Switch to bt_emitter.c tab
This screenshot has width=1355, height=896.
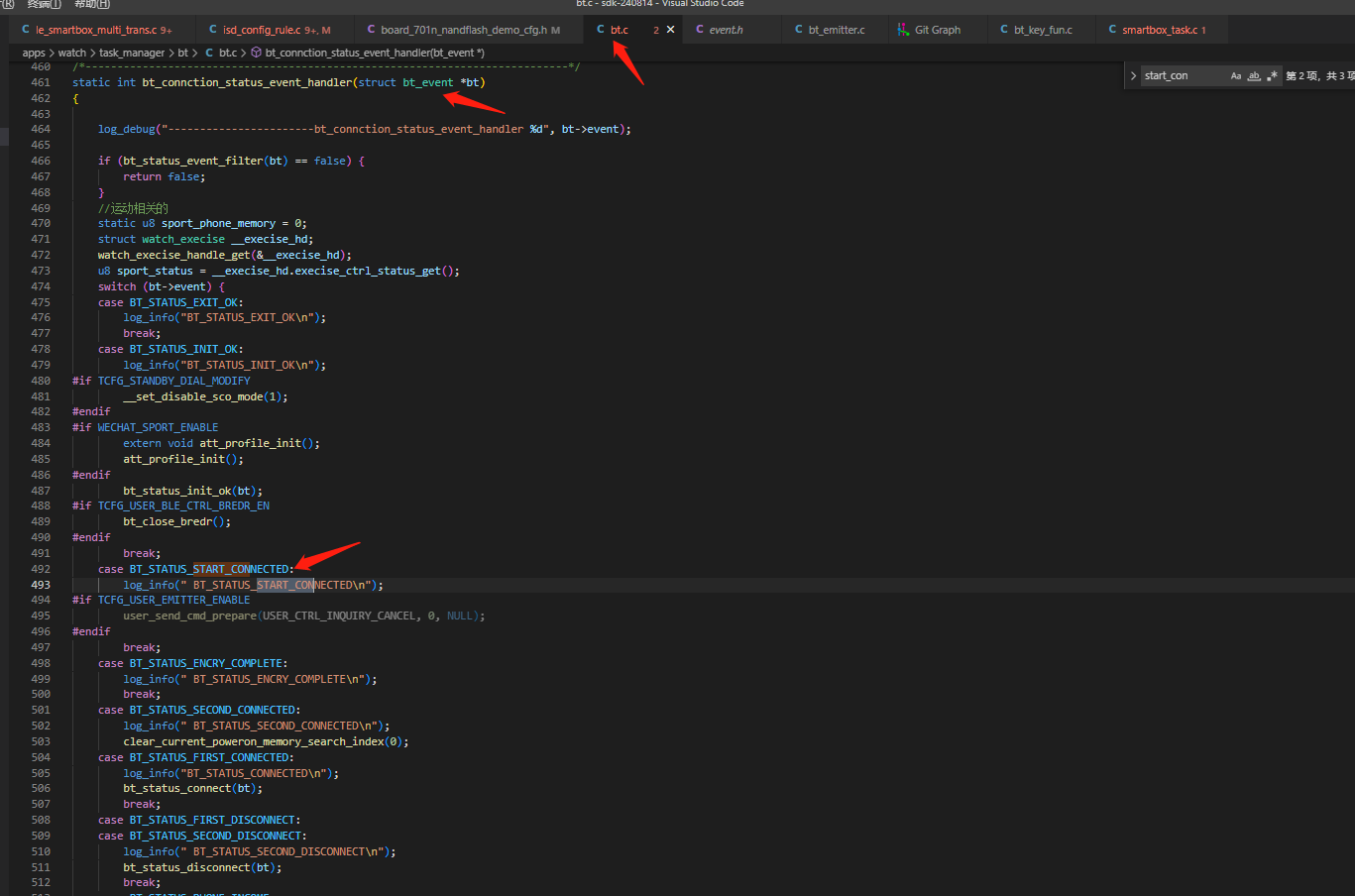836,30
